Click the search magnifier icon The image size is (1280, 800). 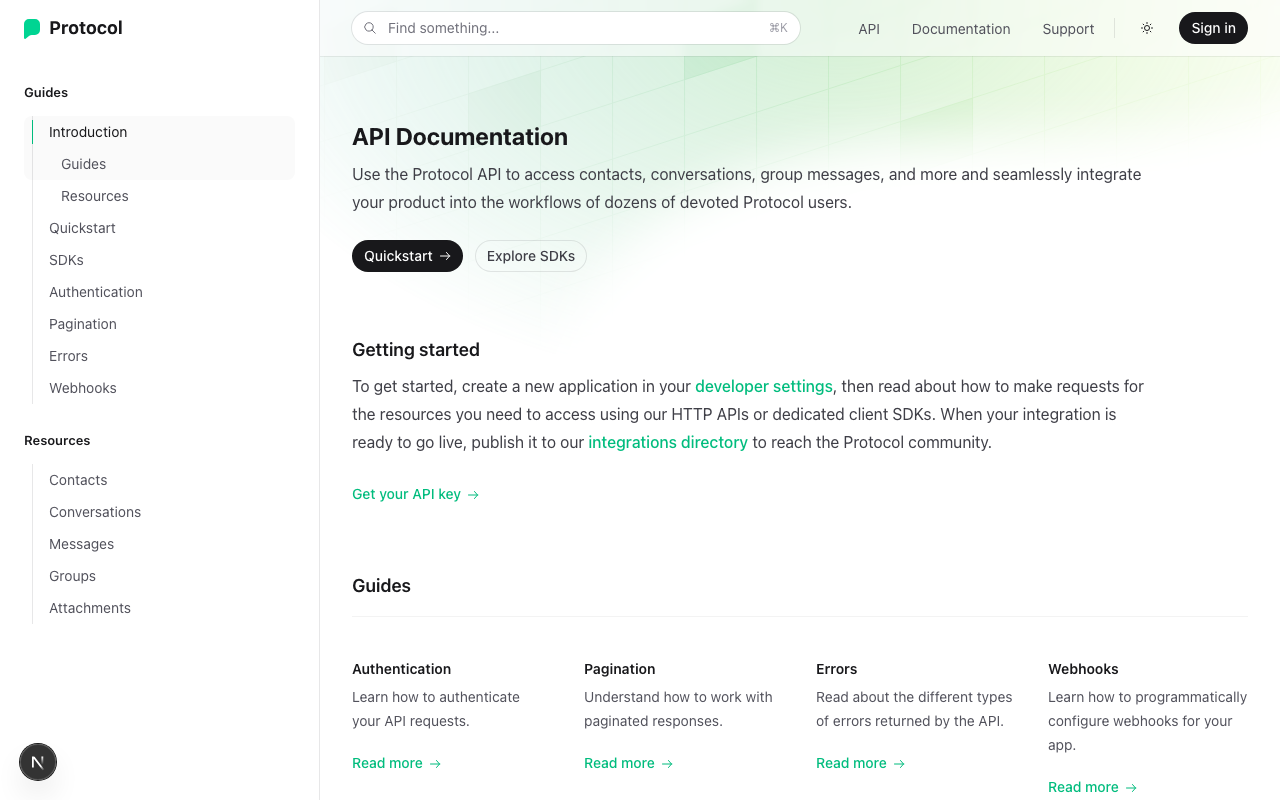click(x=370, y=28)
